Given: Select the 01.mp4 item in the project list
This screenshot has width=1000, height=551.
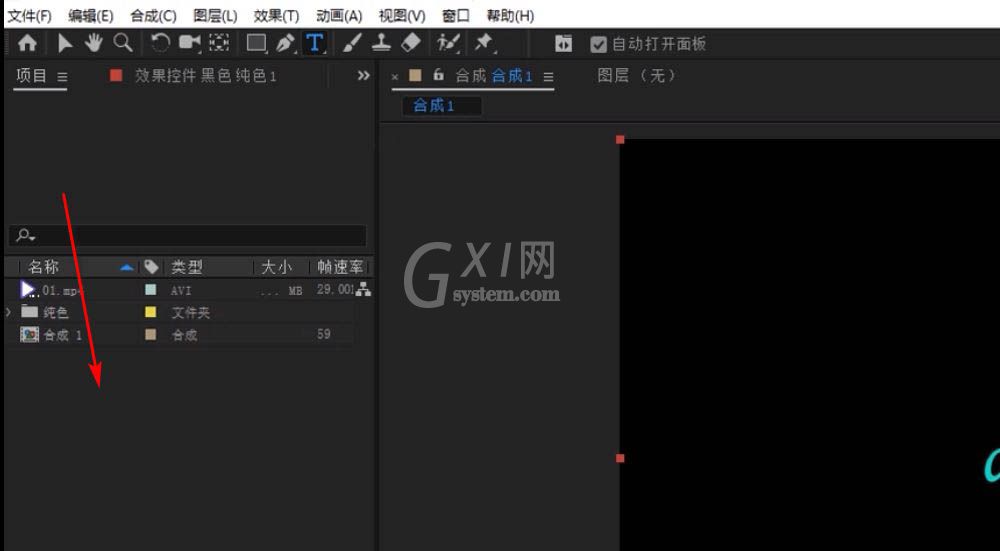Looking at the screenshot, I should (x=64, y=291).
